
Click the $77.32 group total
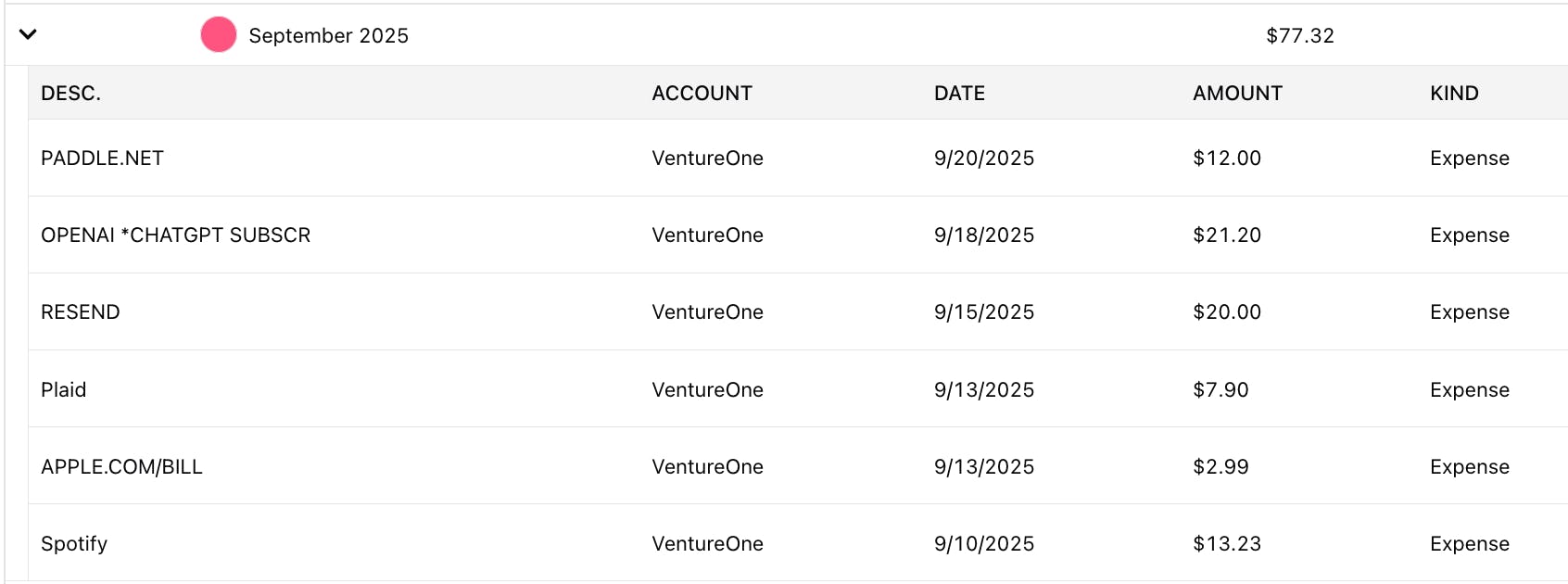[x=1299, y=36]
